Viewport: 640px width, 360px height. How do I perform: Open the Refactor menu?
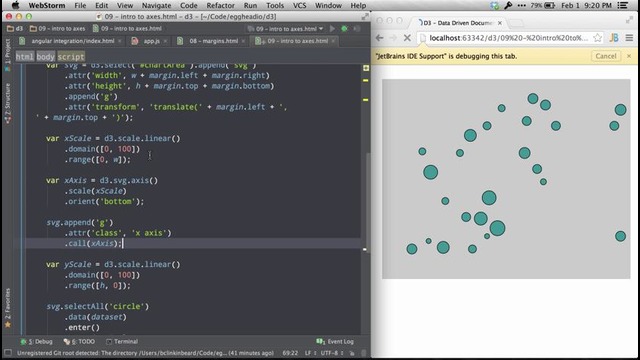[220, 5]
